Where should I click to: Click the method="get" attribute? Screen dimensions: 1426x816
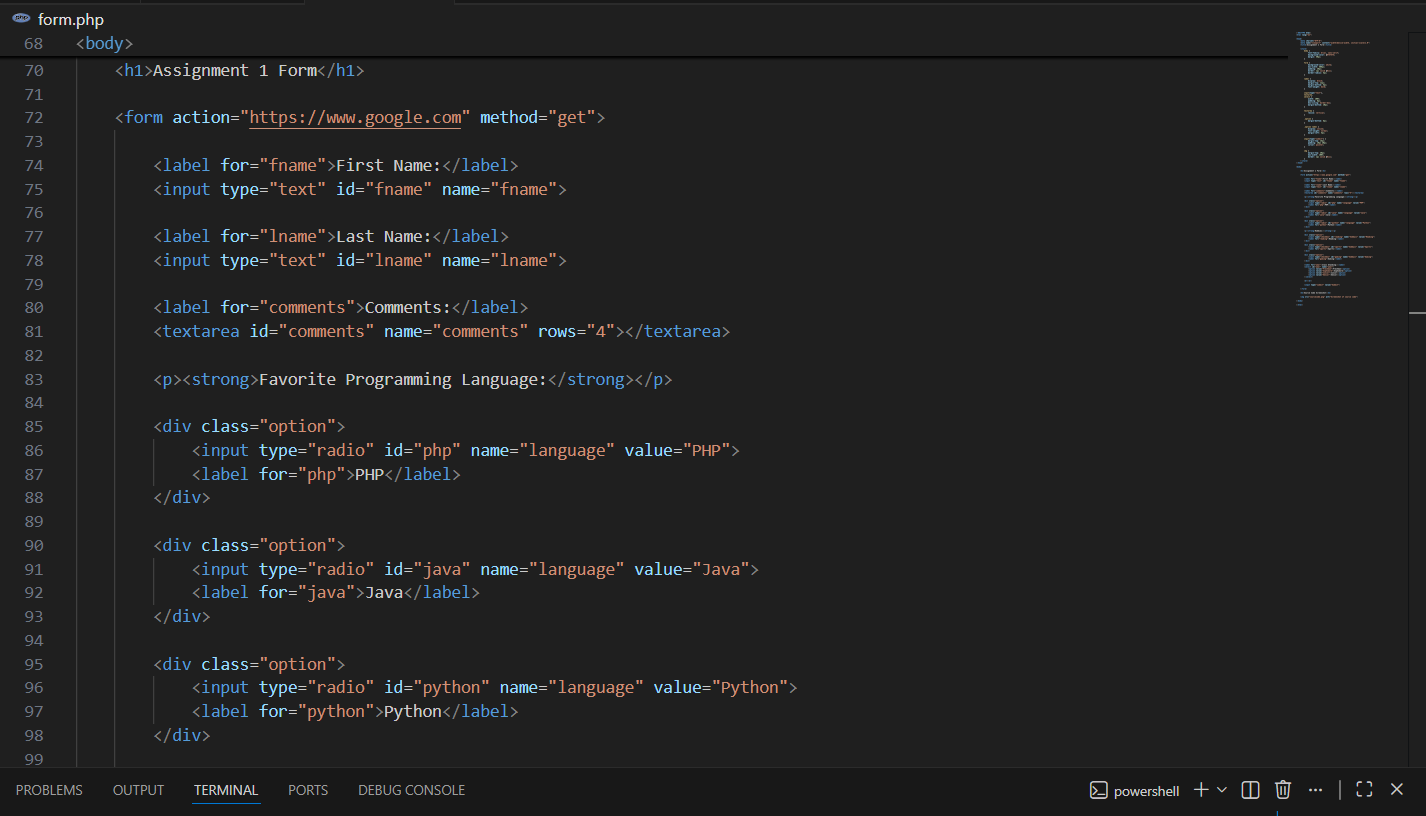click(x=538, y=117)
